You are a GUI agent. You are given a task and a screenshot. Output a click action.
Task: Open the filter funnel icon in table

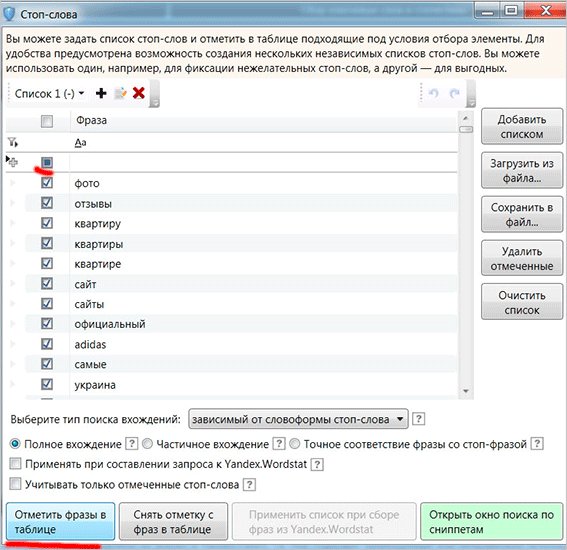point(13,142)
